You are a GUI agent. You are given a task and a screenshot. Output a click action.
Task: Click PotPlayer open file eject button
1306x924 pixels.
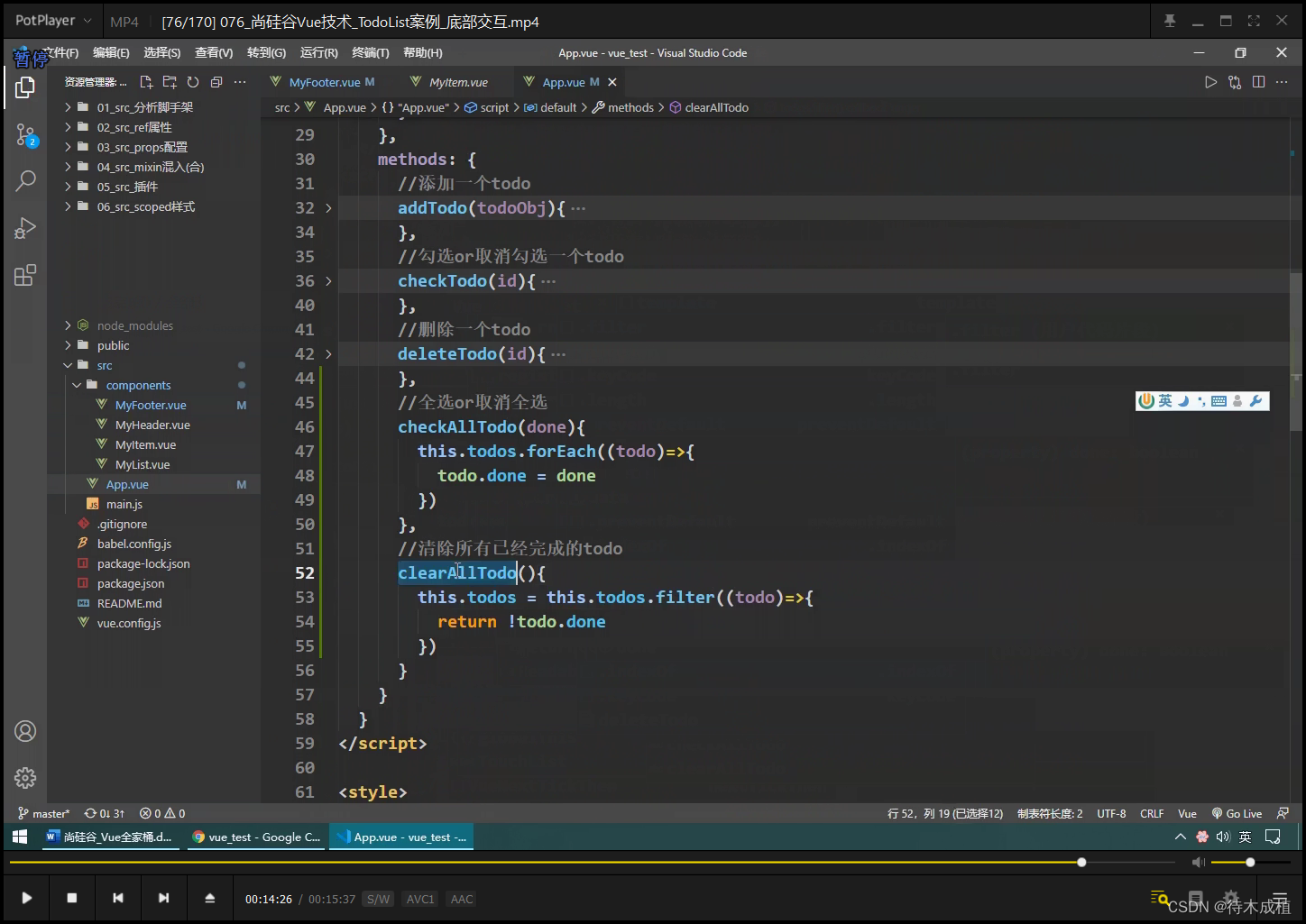(x=209, y=898)
